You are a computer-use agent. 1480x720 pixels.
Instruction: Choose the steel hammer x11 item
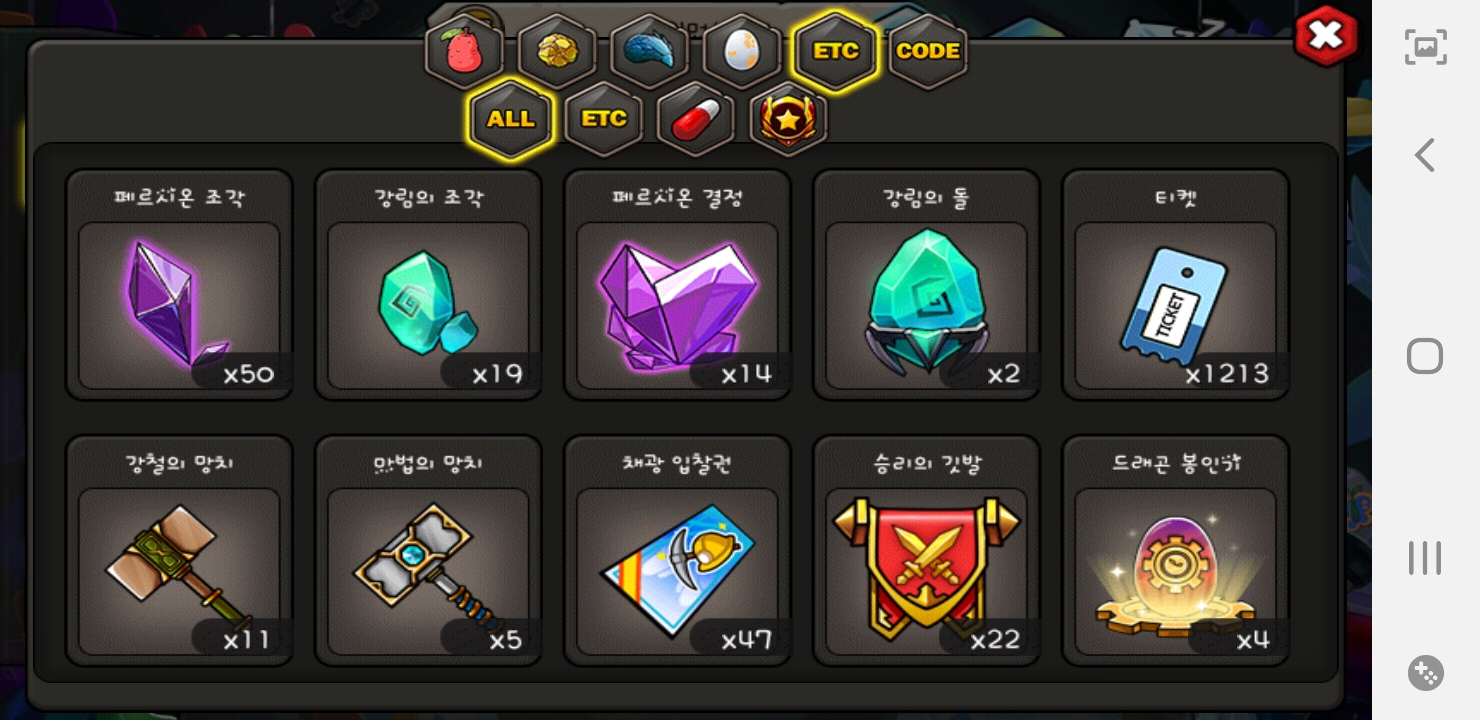179,551
